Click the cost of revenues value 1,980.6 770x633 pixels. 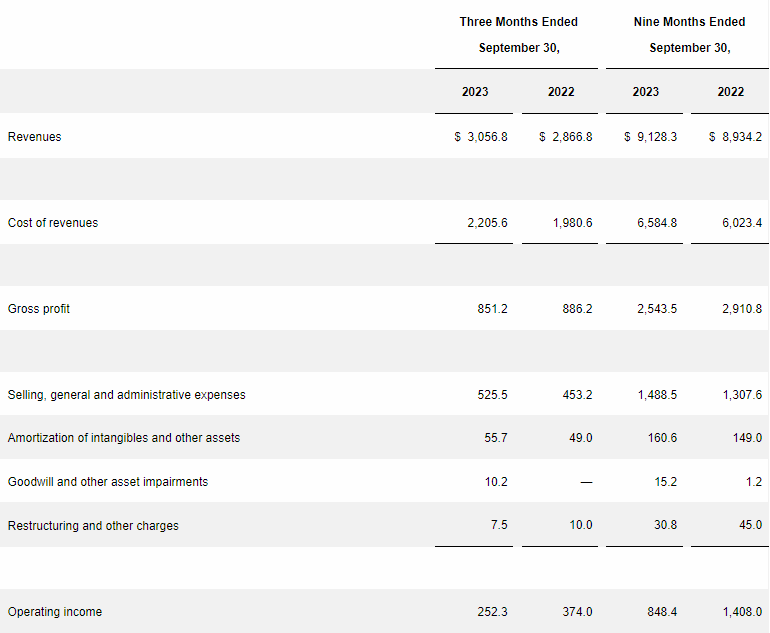572,223
